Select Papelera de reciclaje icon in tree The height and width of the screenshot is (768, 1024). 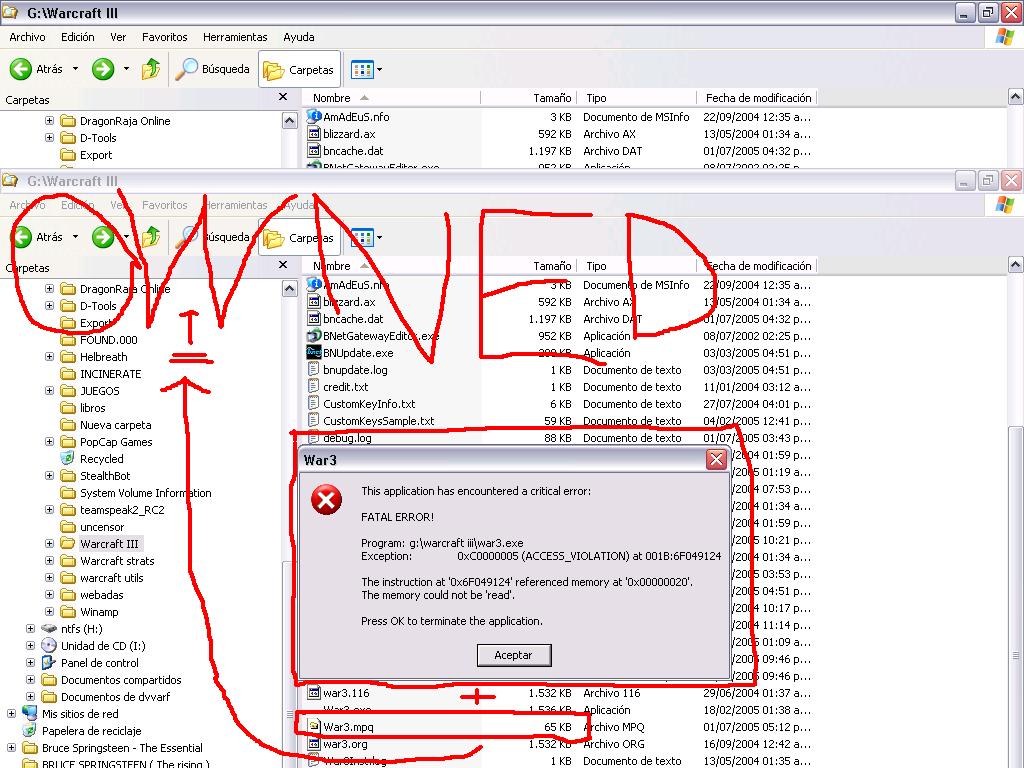coord(30,730)
